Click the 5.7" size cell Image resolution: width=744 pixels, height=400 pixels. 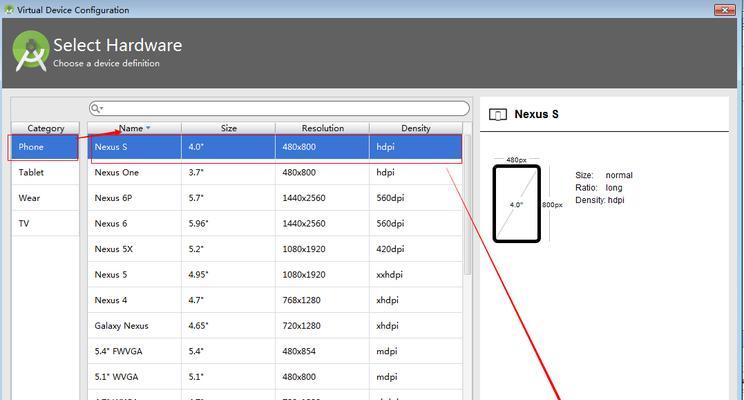[228, 198]
